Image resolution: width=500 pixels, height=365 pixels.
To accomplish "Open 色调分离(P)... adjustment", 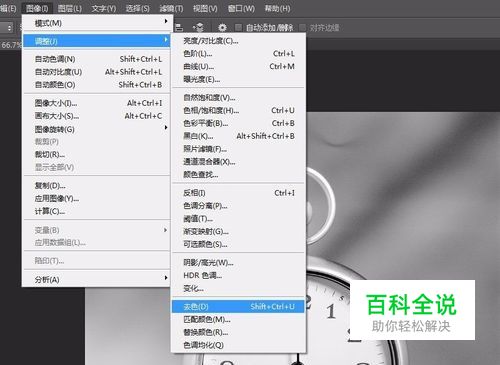I will pos(238,206).
